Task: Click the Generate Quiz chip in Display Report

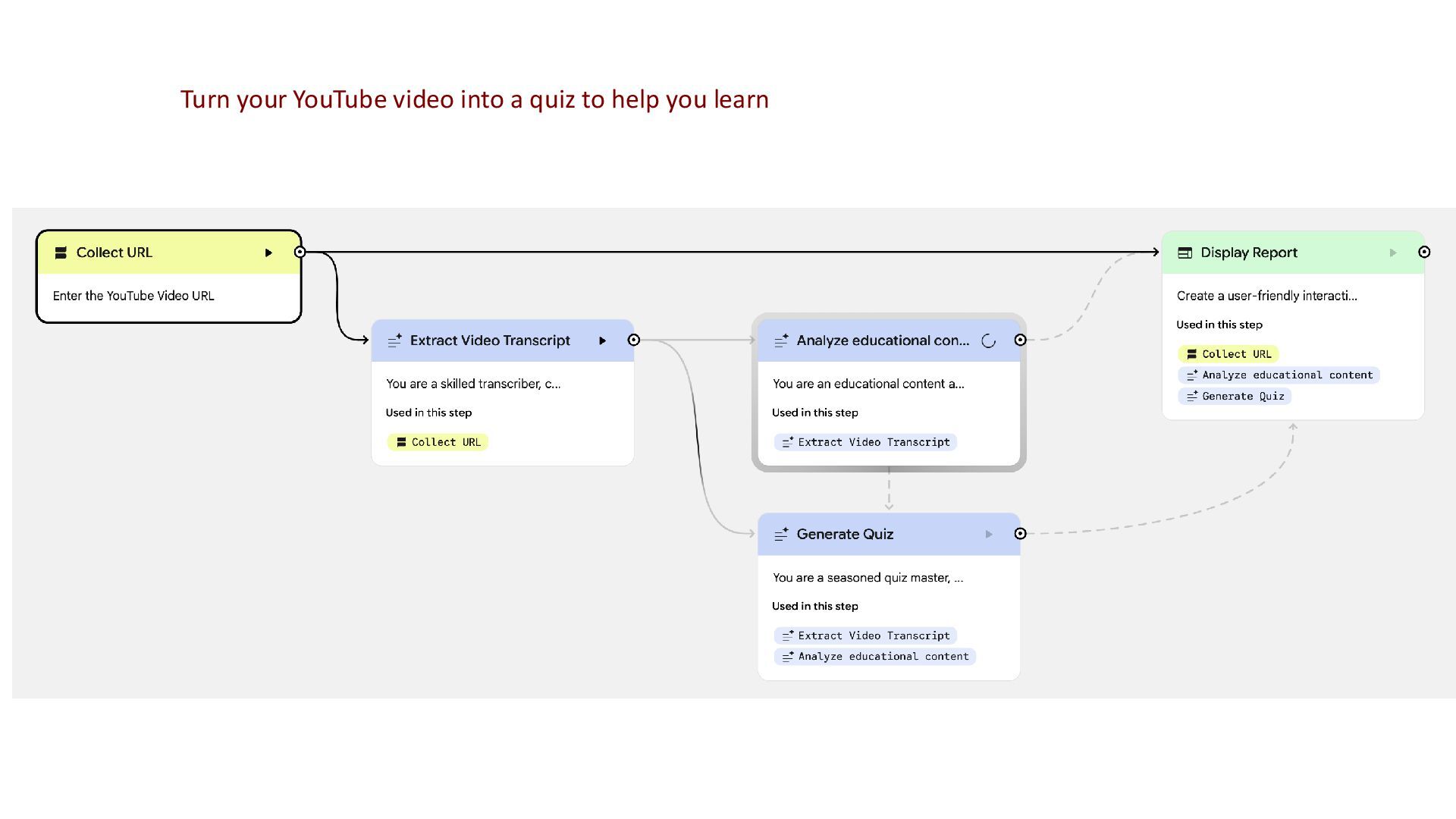Action: tap(1235, 396)
